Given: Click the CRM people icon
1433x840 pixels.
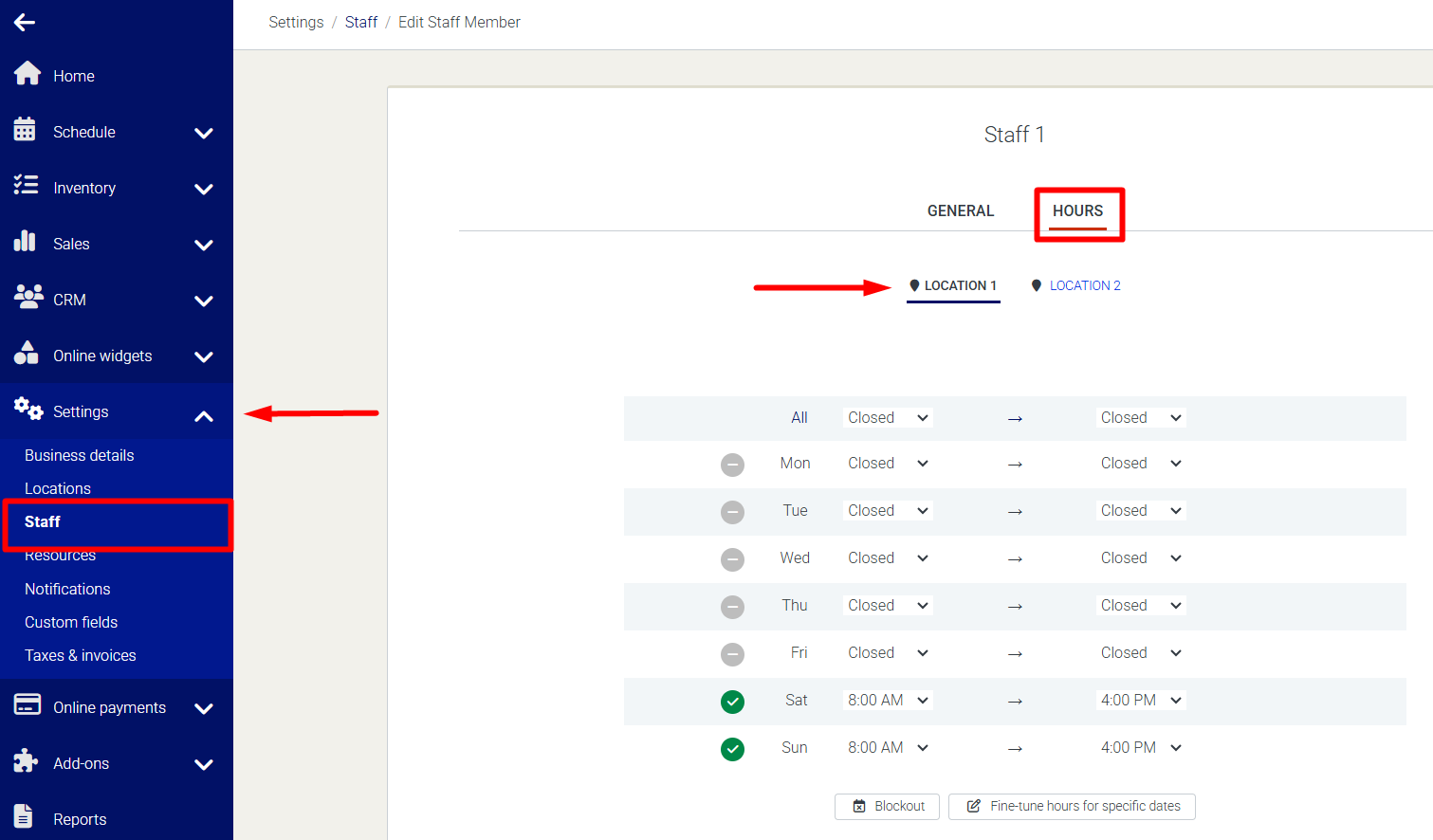Looking at the screenshot, I should click(x=28, y=298).
